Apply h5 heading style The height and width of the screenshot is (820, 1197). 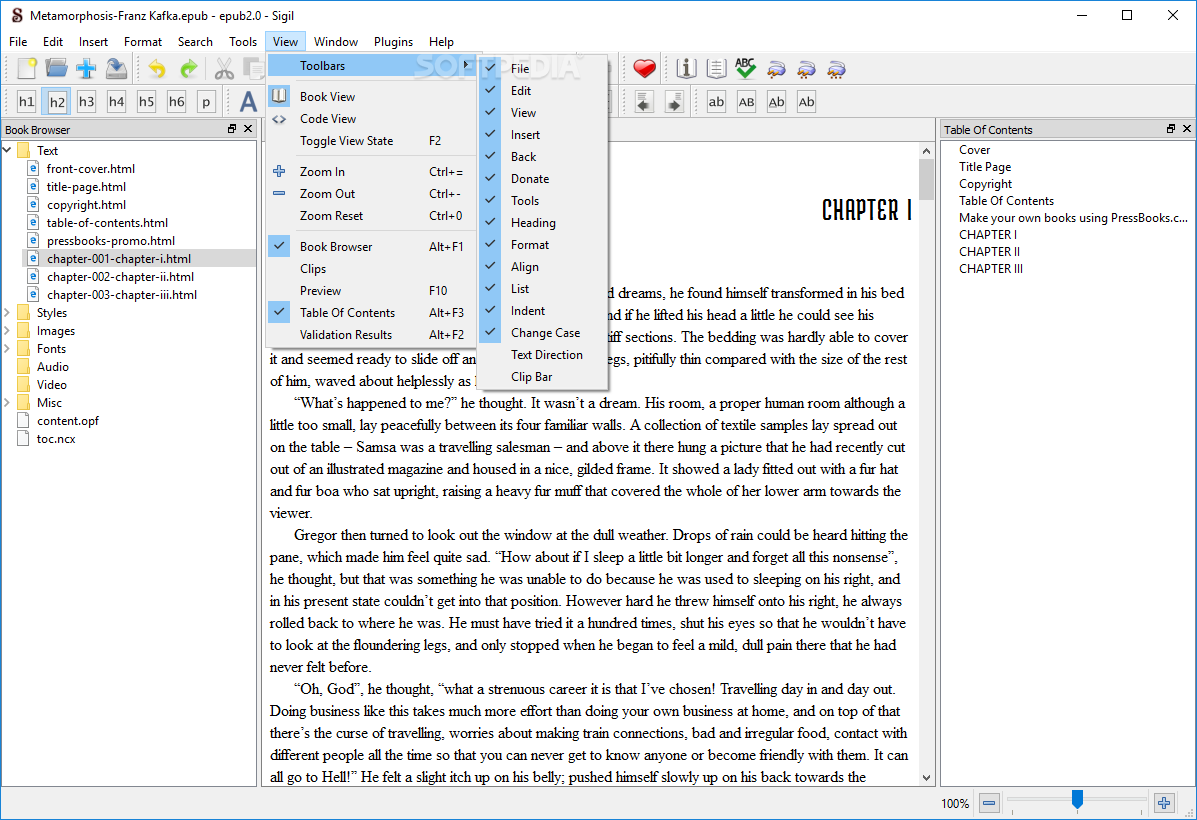147,102
